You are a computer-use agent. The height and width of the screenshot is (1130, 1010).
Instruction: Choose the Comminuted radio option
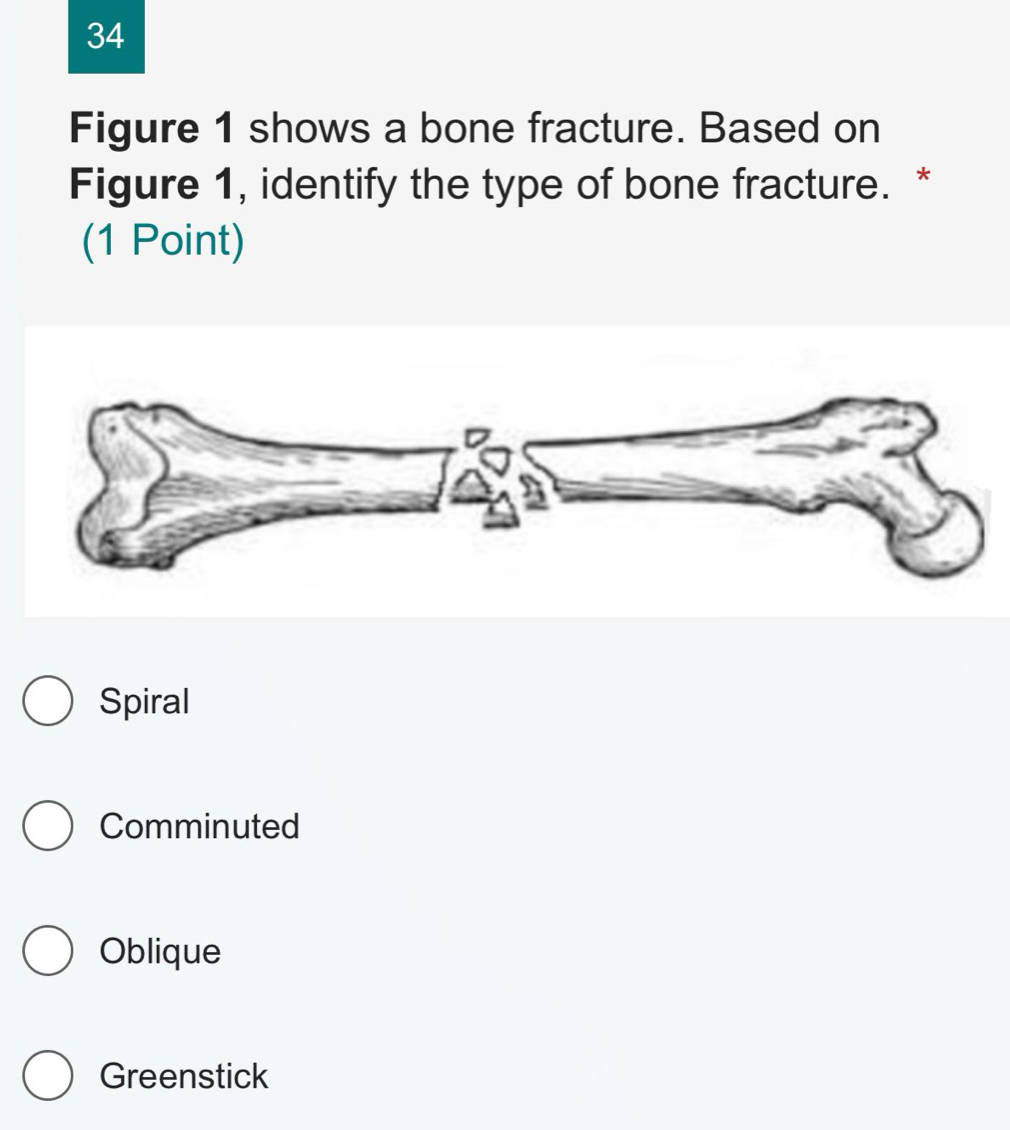[47, 826]
